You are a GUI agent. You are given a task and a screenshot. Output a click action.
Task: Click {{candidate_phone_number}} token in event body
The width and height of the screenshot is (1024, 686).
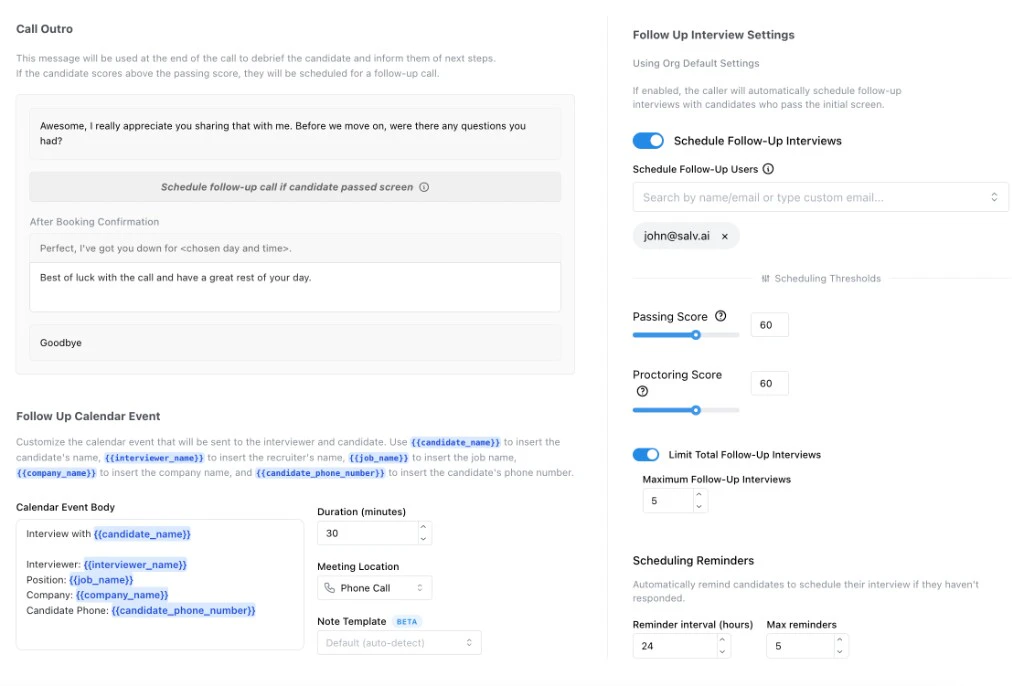[x=184, y=610]
